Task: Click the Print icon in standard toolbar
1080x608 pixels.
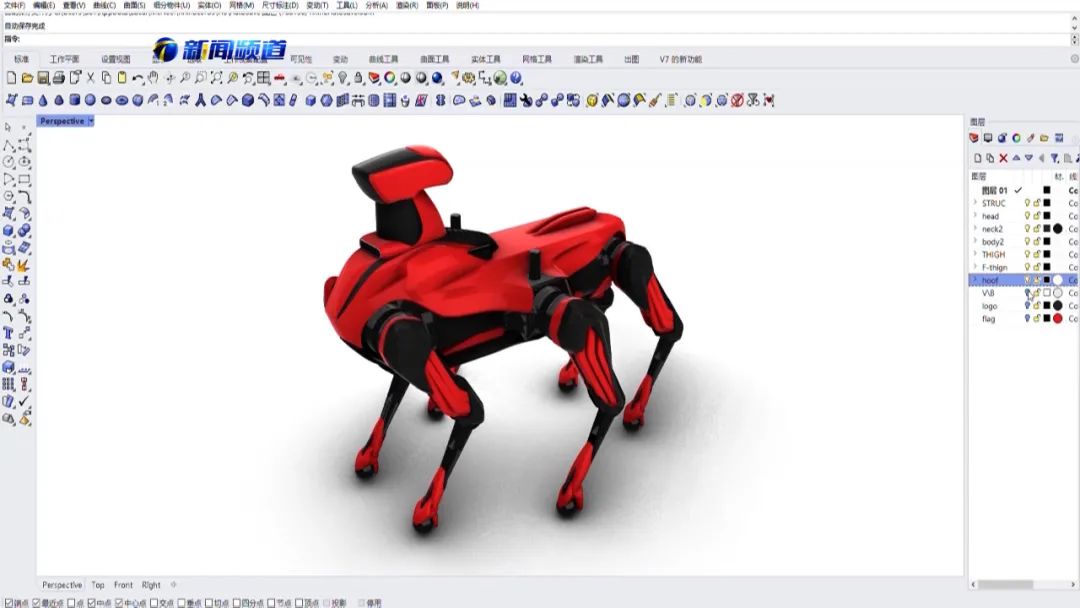Action: point(59,78)
